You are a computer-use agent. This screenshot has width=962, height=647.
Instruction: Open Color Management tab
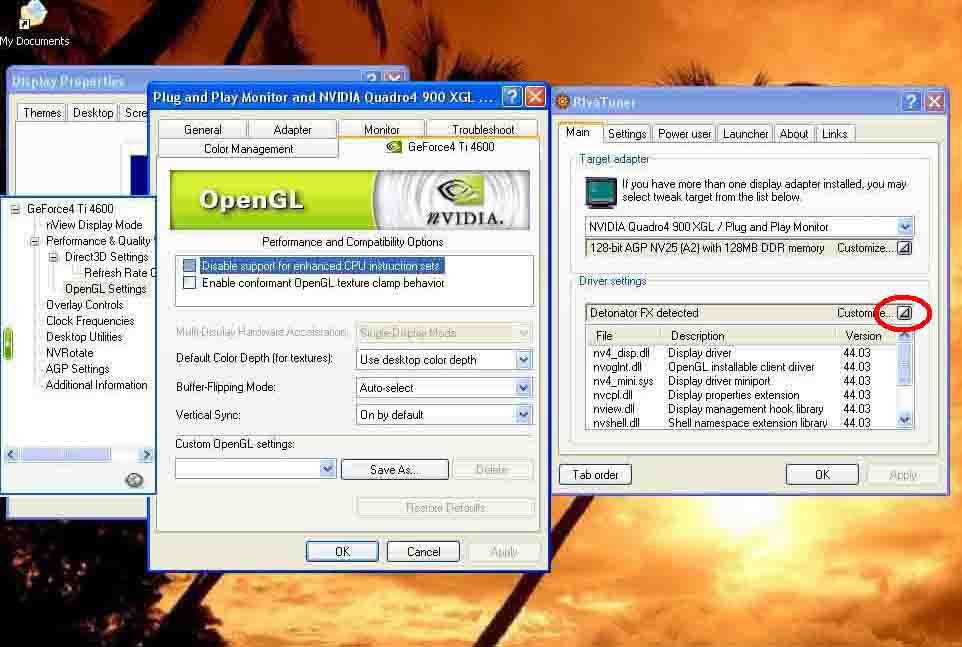click(248, 148)
